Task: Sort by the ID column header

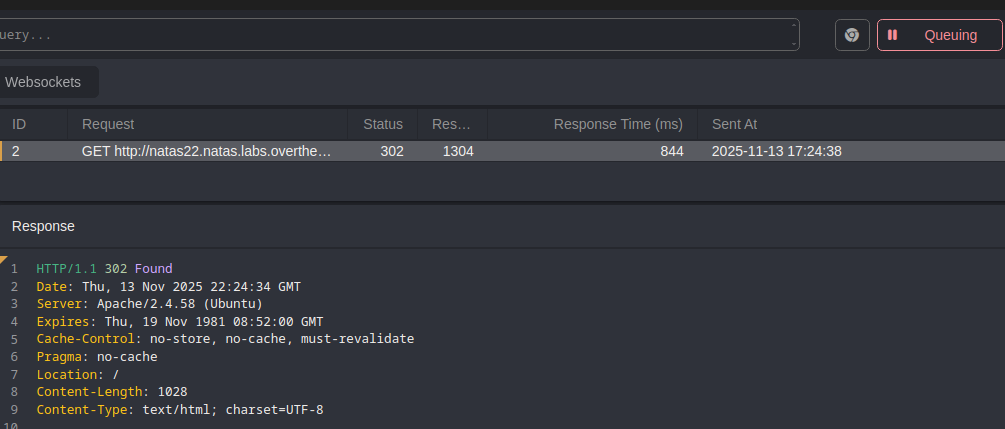Action: 19,124
